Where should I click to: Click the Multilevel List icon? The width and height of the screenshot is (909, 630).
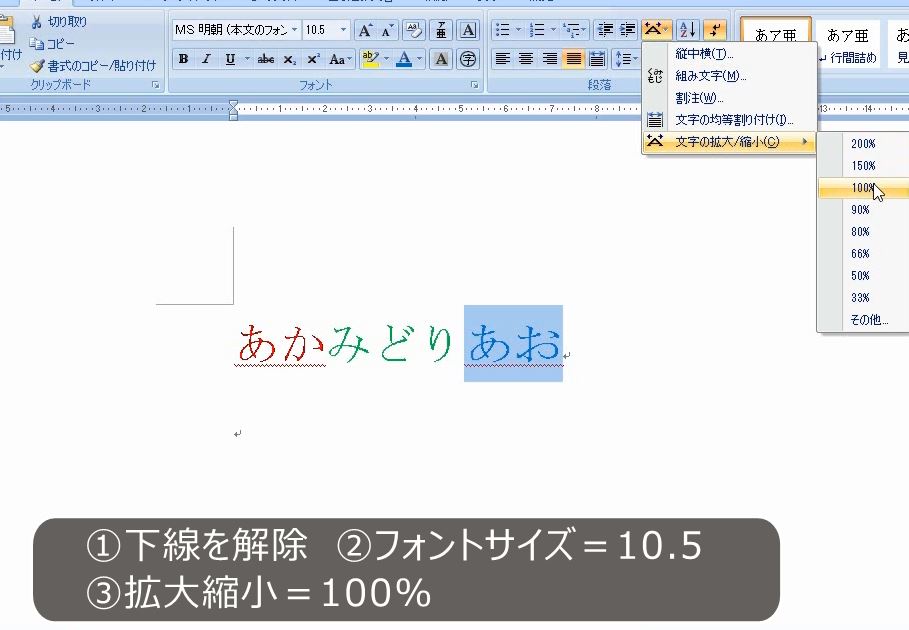(572, 30)
